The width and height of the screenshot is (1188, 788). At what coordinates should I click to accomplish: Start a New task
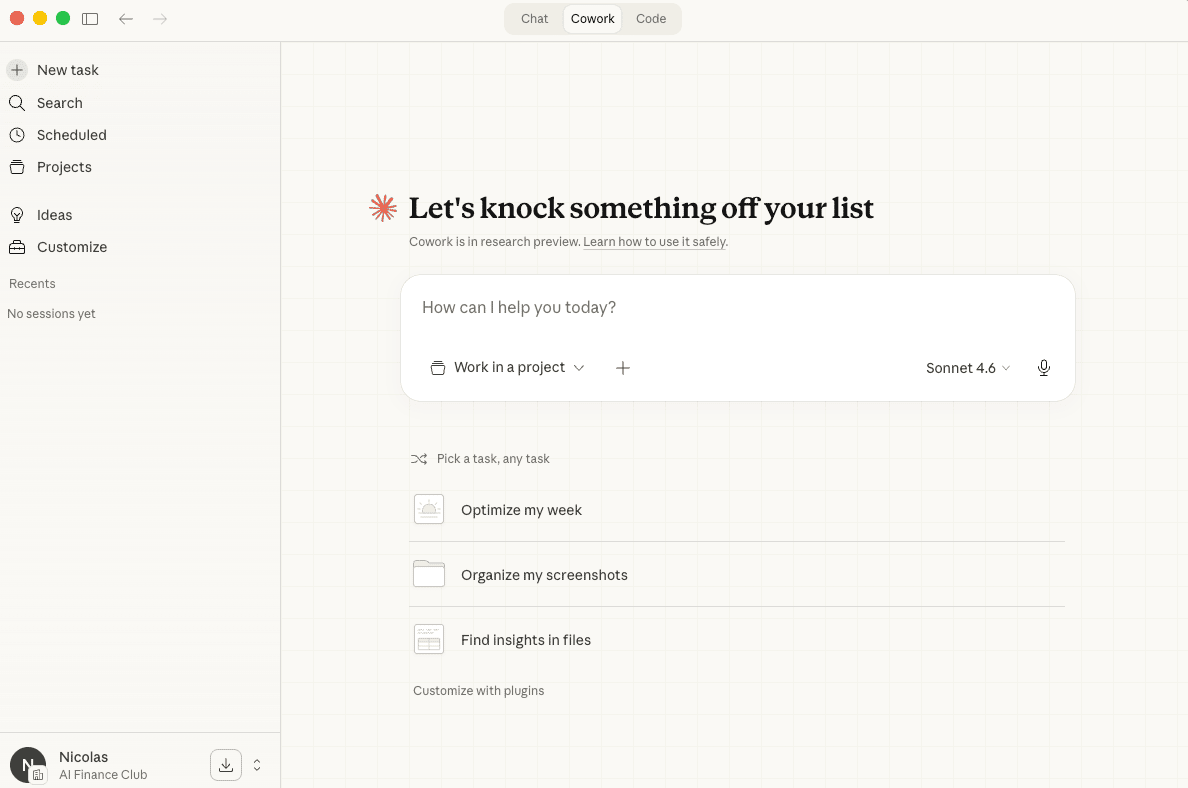click(67, 70)
